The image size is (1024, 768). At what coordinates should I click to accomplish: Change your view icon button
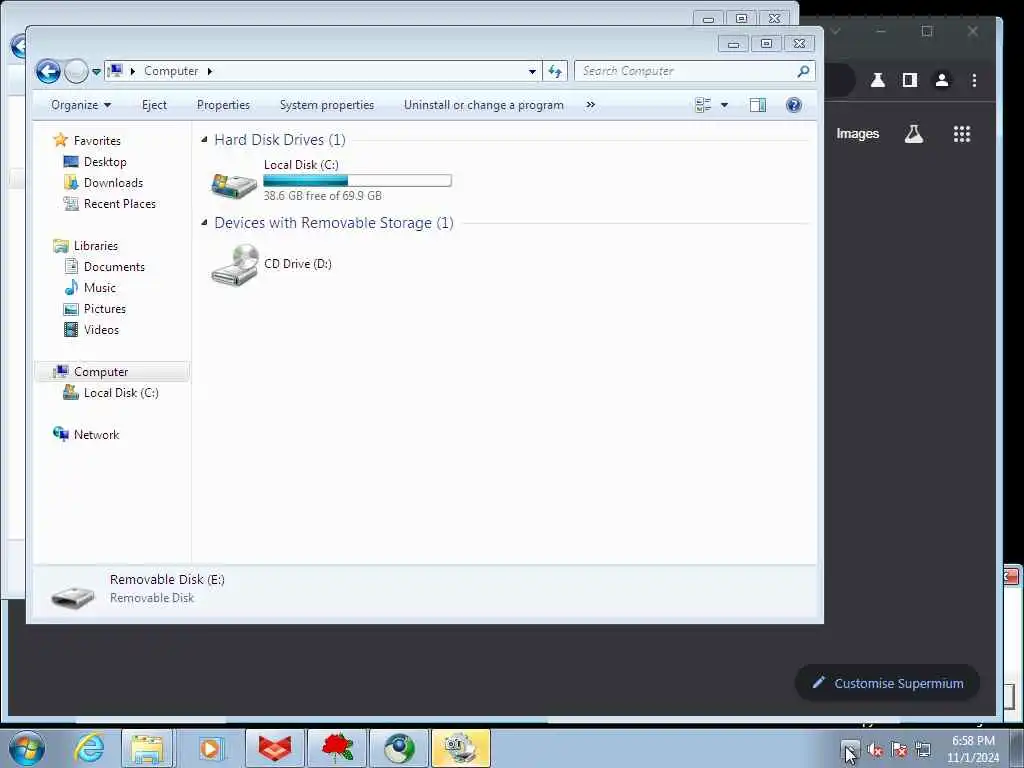(703, 105)
